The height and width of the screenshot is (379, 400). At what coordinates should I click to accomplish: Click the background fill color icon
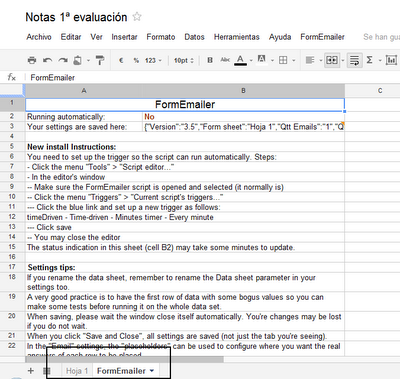(x=262, y=60)
